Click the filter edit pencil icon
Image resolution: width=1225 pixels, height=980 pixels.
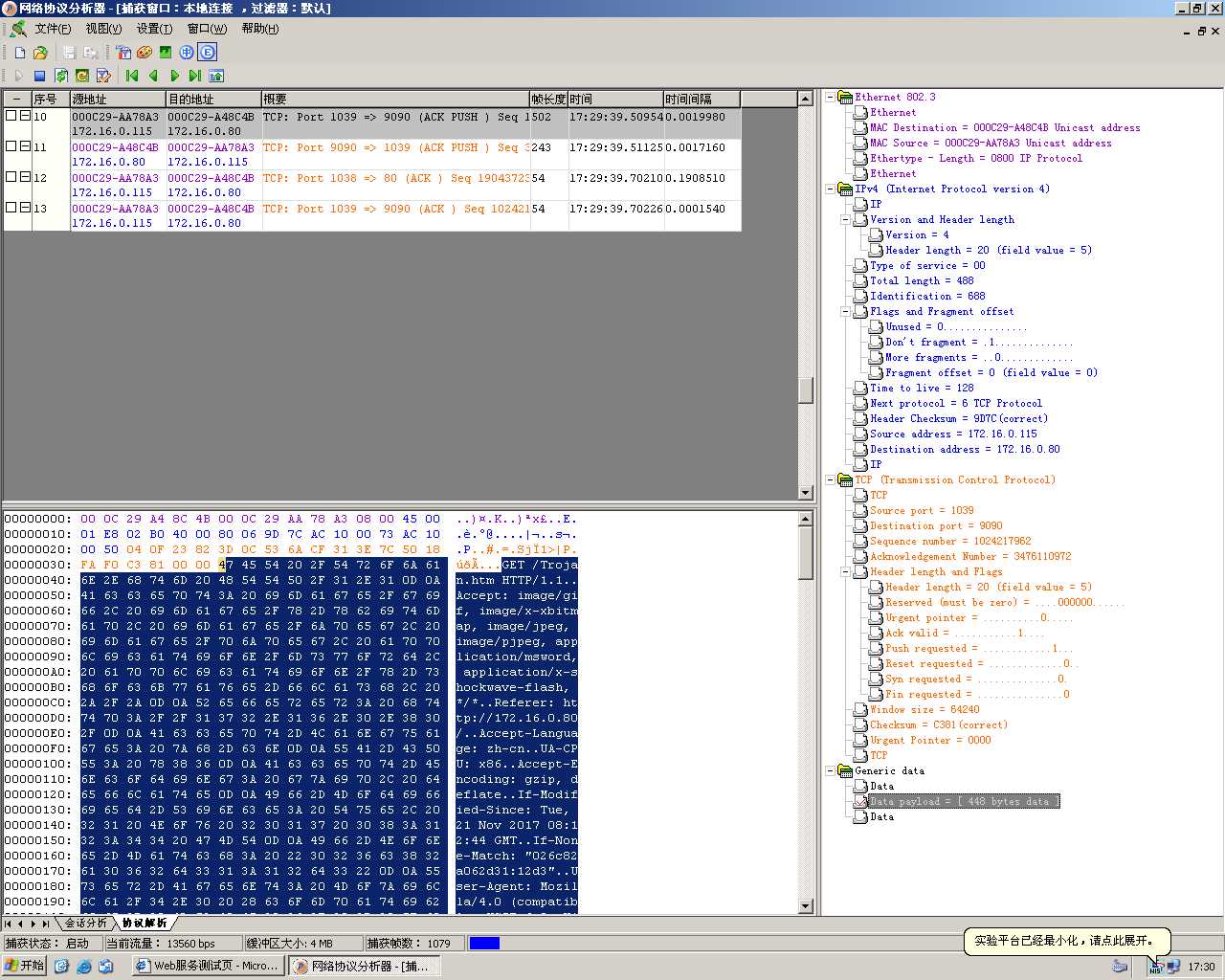[103, 76]
